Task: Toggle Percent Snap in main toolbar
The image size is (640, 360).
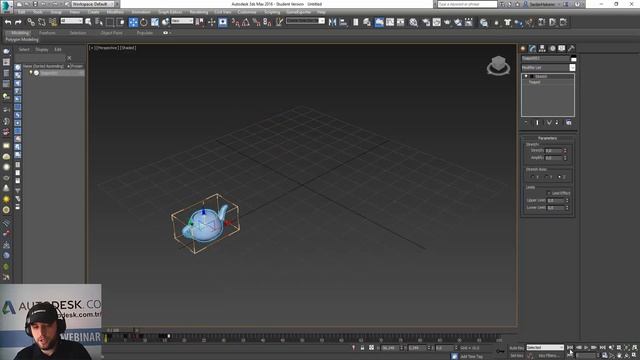Action: [x=256, y=22]
